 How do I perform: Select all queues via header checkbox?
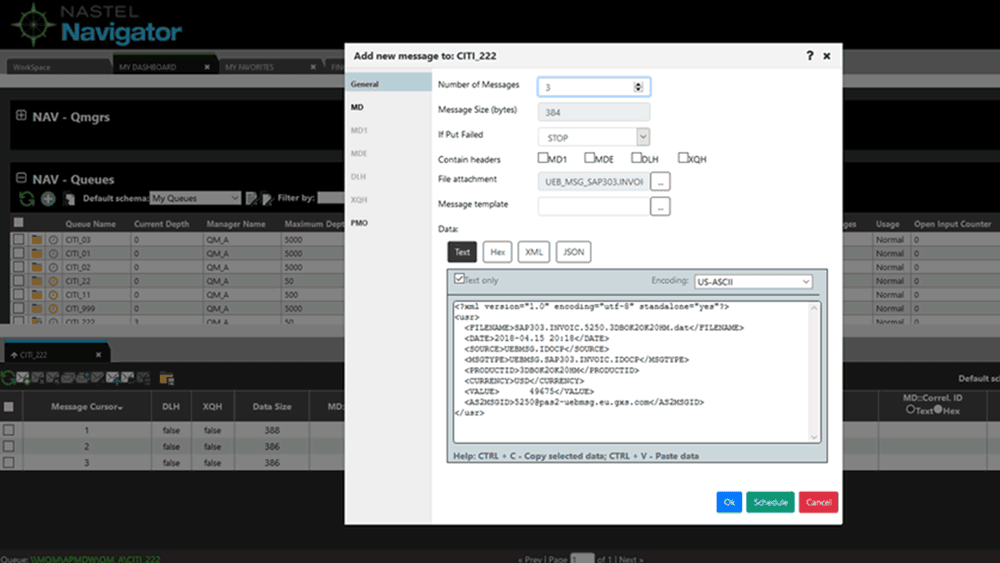tap(18, 223)
